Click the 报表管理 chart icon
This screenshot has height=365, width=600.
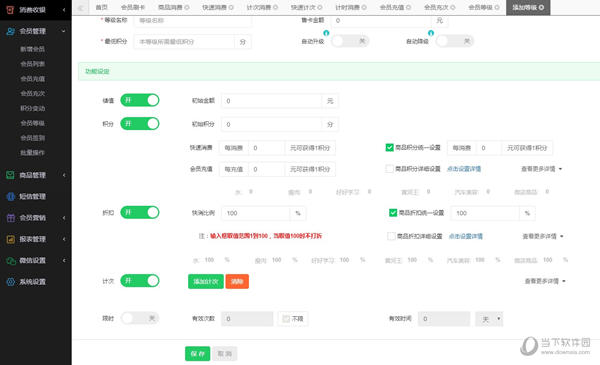coord(11,239)
